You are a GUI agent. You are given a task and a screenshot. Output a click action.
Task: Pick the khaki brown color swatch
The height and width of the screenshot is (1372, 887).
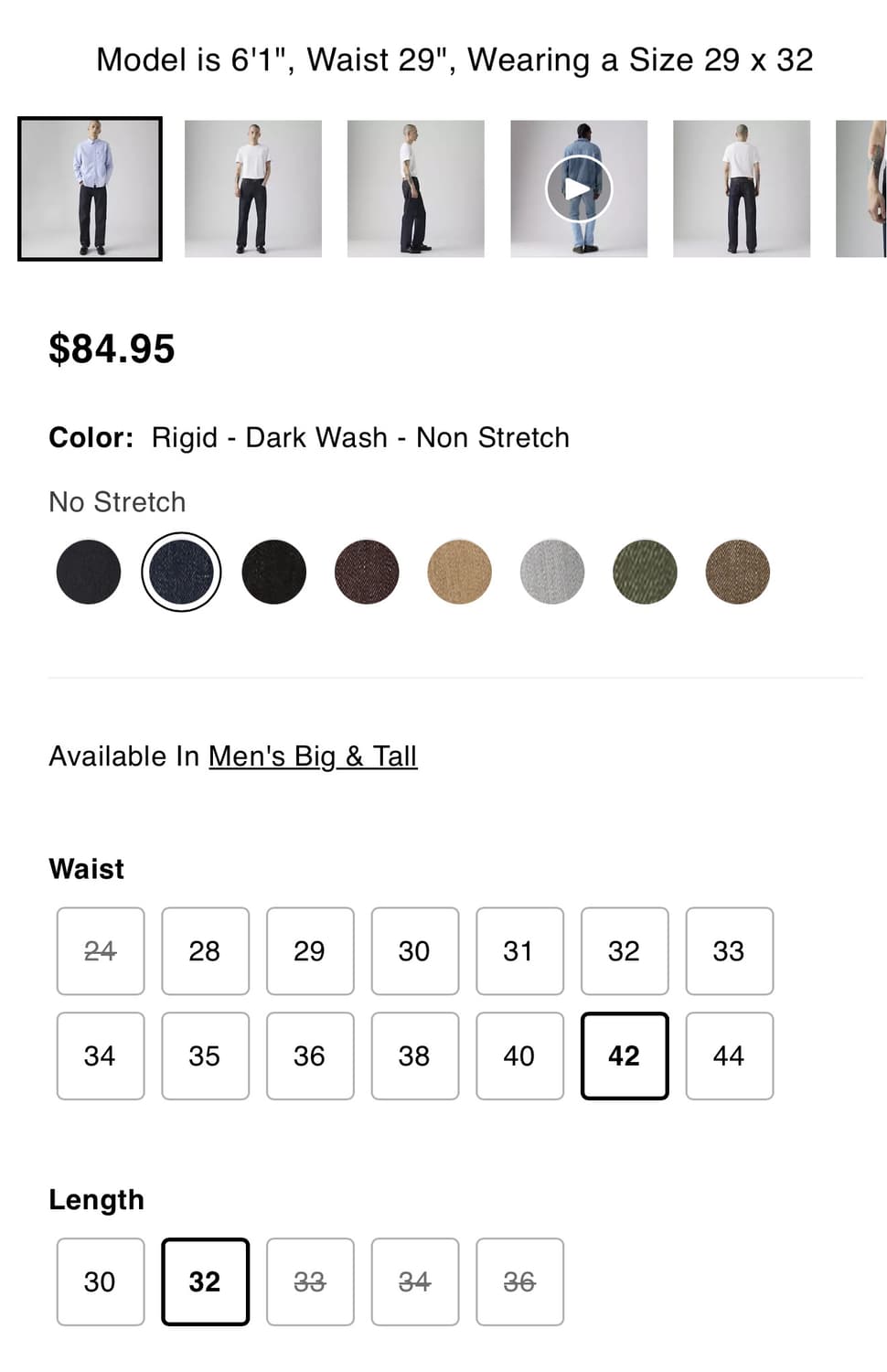click(x=737, y=572)
